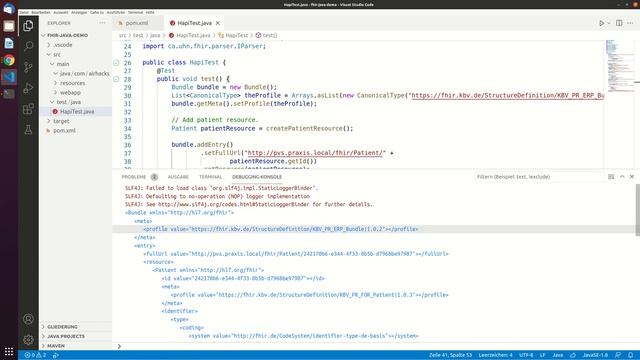
Task: Split the editor to the right
Action: [619, 23]
